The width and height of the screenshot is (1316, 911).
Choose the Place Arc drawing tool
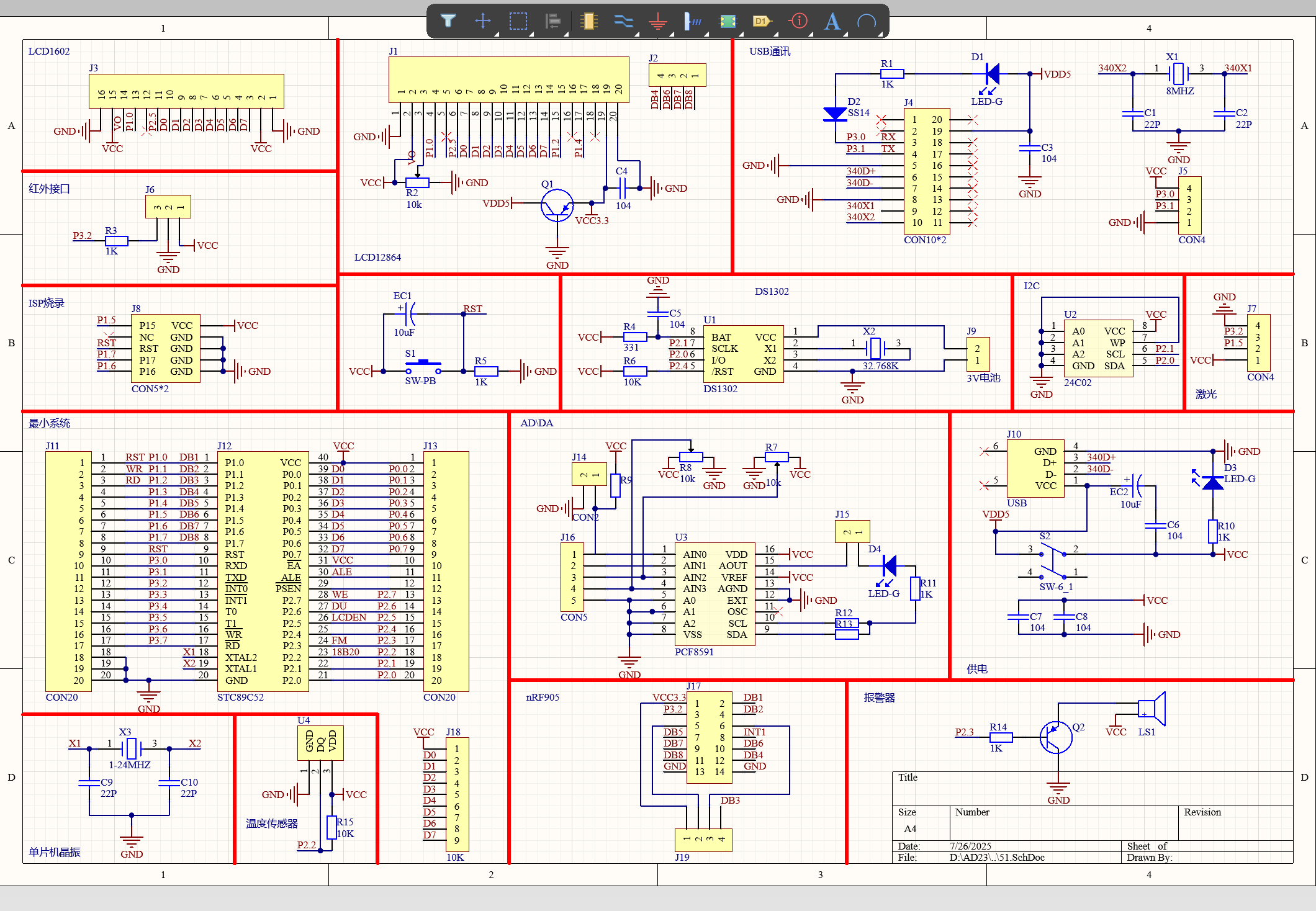[x=866, y=21]
